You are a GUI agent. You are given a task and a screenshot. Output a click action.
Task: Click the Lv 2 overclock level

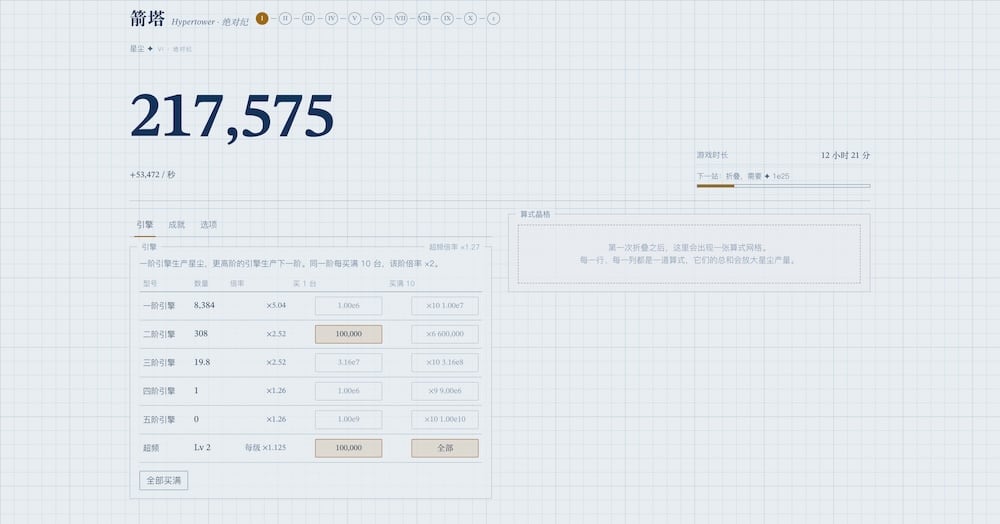coord(202,448)
